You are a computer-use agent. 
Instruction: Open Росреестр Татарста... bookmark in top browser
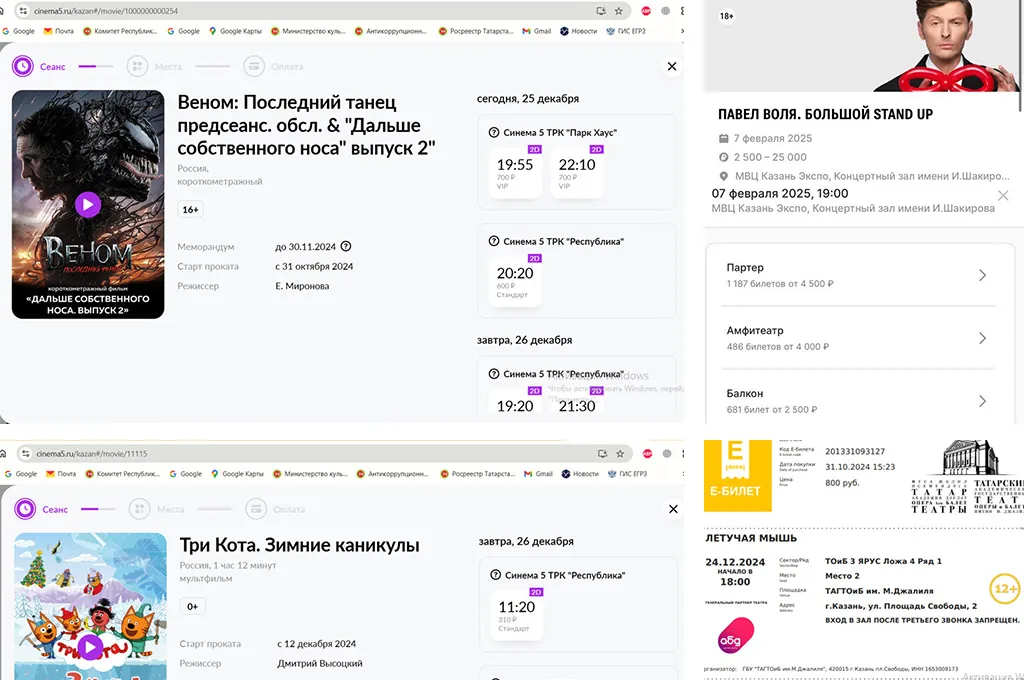pyautogui.click(x=476, y=31)
